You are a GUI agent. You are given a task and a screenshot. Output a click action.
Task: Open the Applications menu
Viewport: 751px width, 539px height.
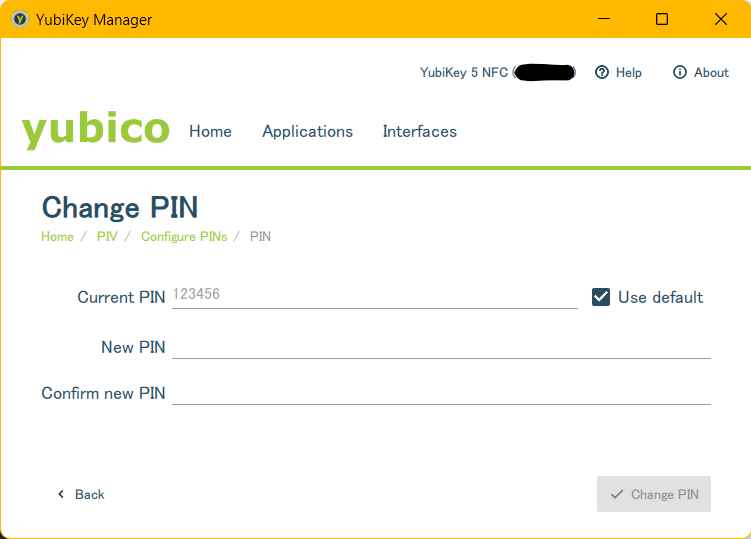click(x=307, y=131)
